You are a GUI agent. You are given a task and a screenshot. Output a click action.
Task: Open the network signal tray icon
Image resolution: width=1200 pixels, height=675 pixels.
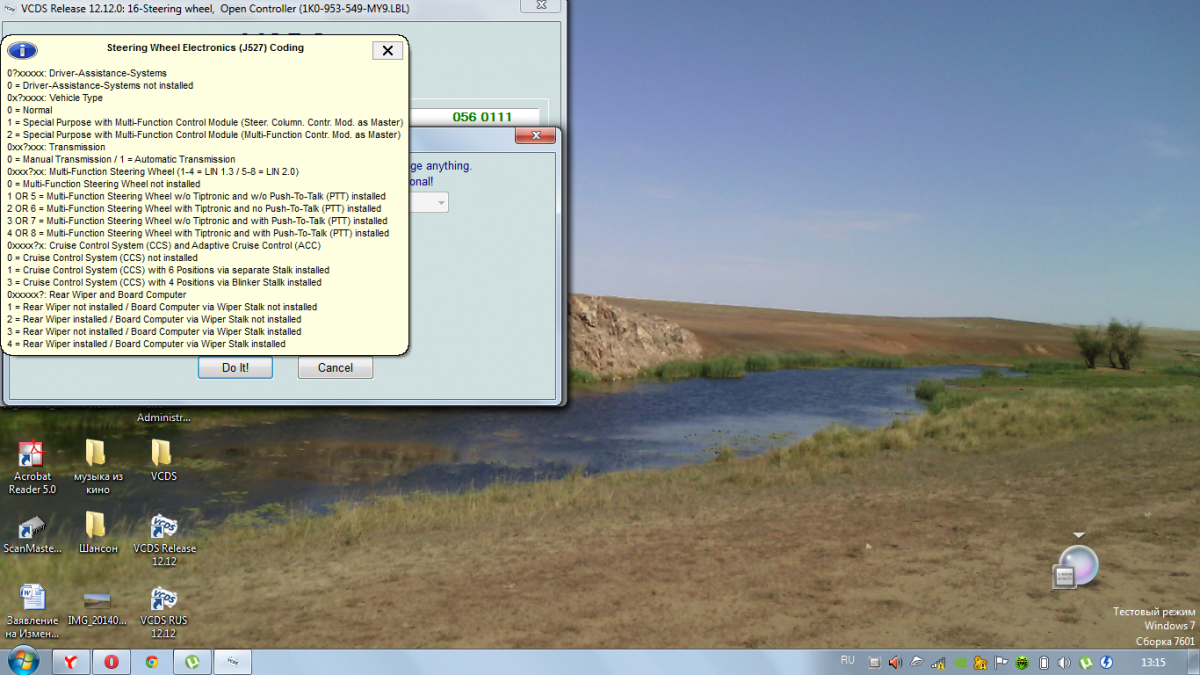pos(938,662)
